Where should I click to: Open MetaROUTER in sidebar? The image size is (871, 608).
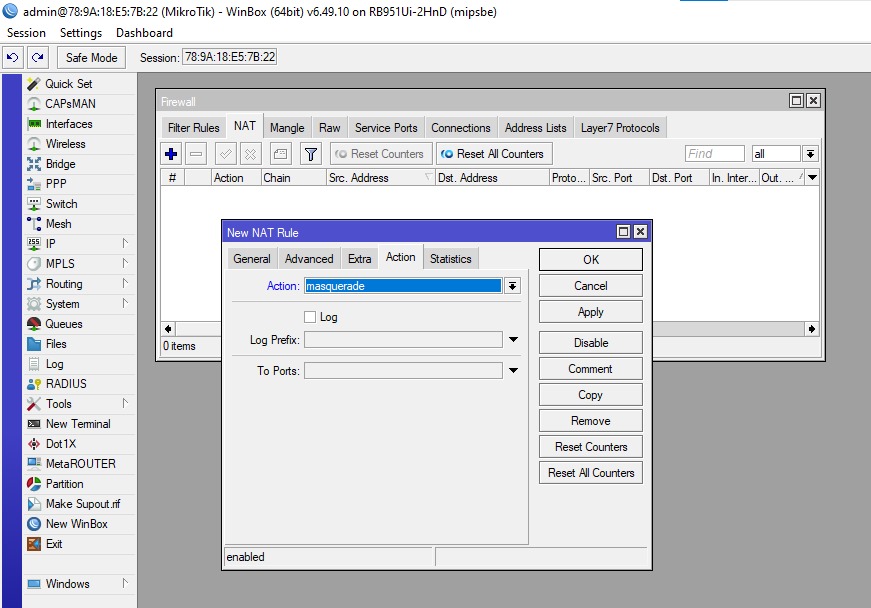79,464
